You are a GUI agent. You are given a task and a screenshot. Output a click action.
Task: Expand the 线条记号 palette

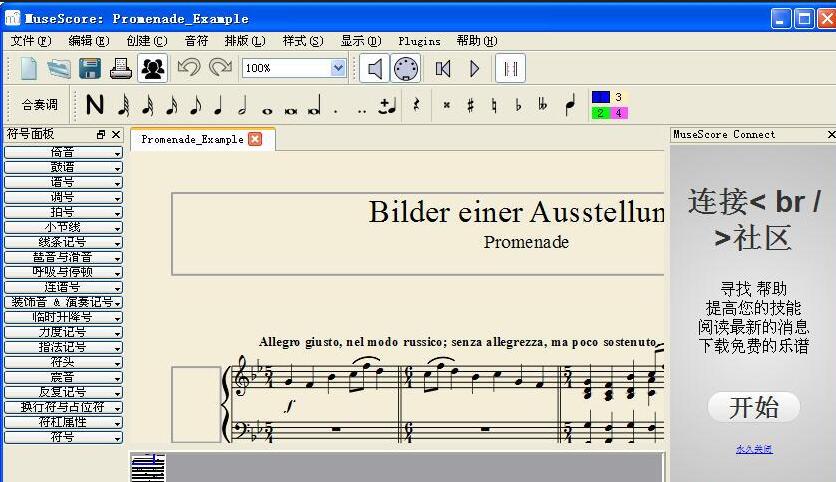tap(63, 242)
